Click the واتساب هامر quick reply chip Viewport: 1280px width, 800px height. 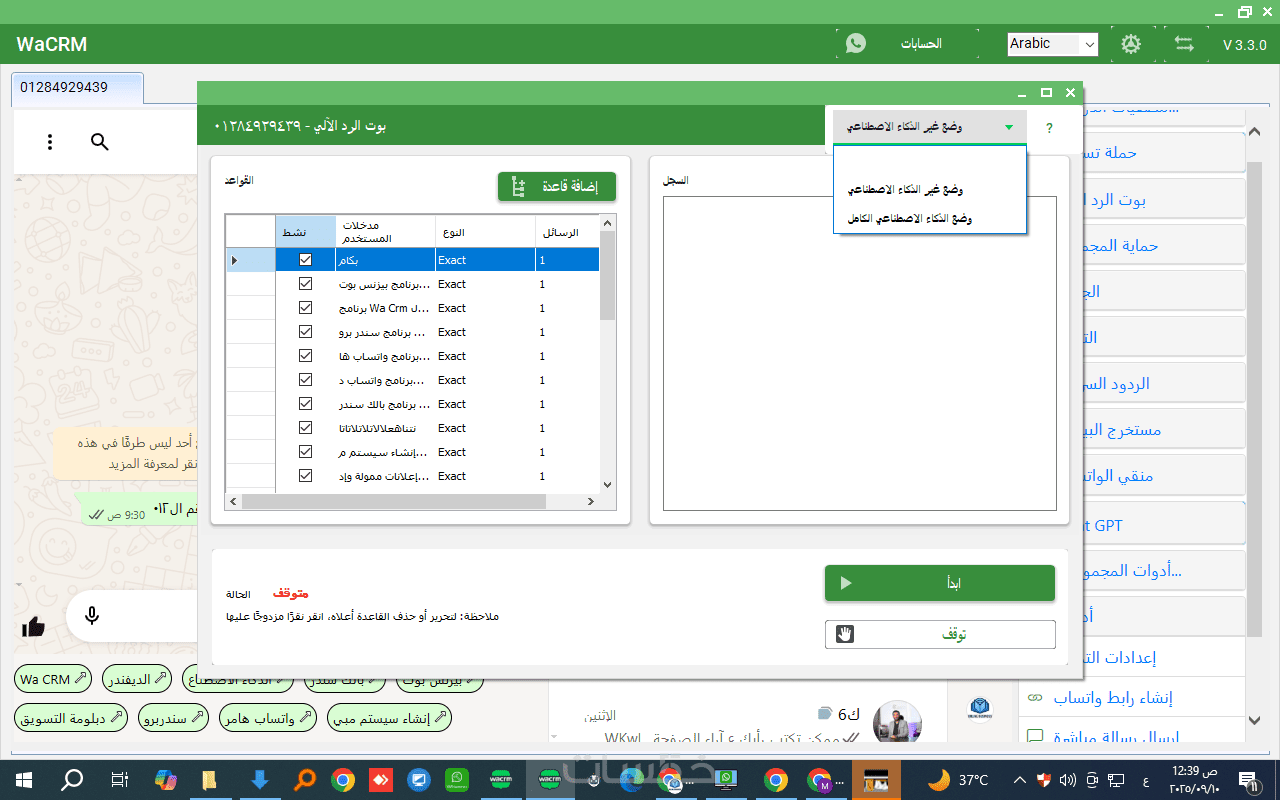coord(266,717)
